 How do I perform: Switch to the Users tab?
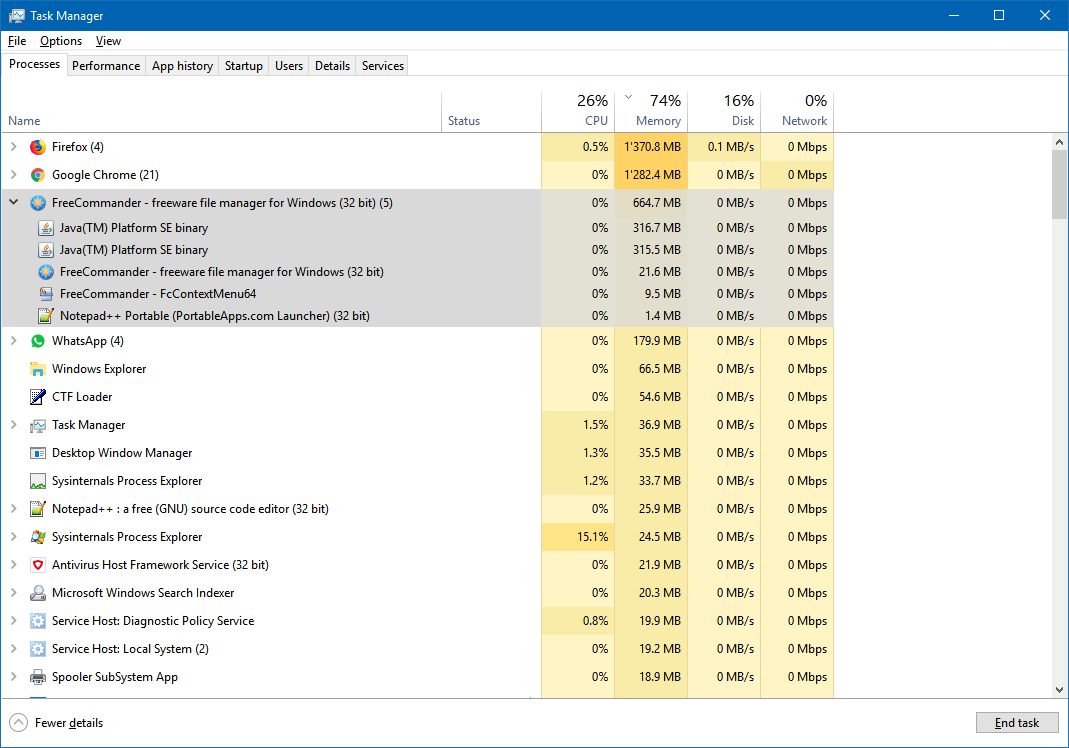tap(288, 65)
